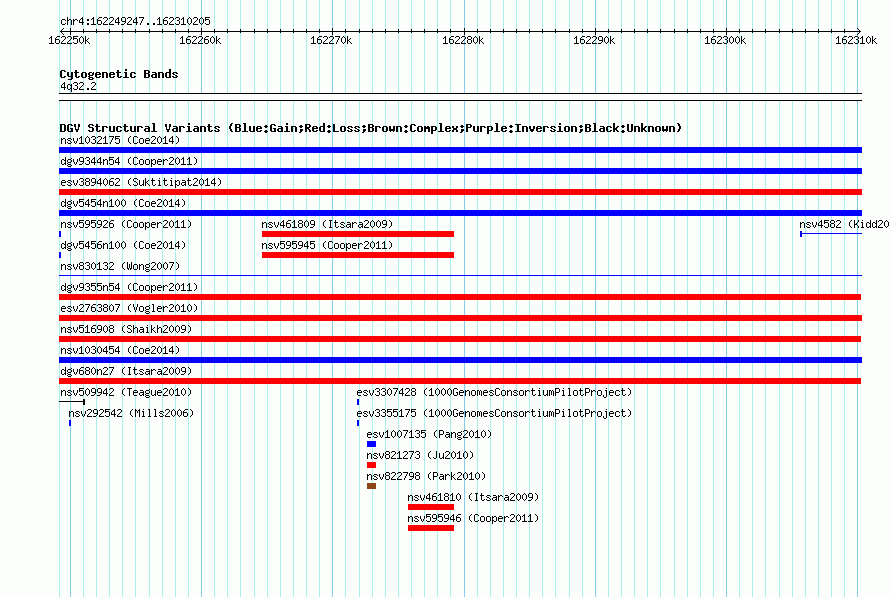Click the dgv9355n54 (Cooper2011) label
This screenshot has width=890, height=597.
(x=129, y=287)
